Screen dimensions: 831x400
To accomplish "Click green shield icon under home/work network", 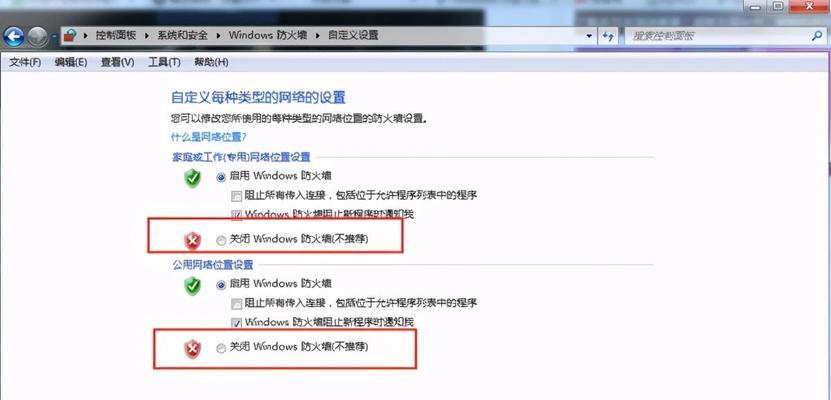I will (192, 178).
